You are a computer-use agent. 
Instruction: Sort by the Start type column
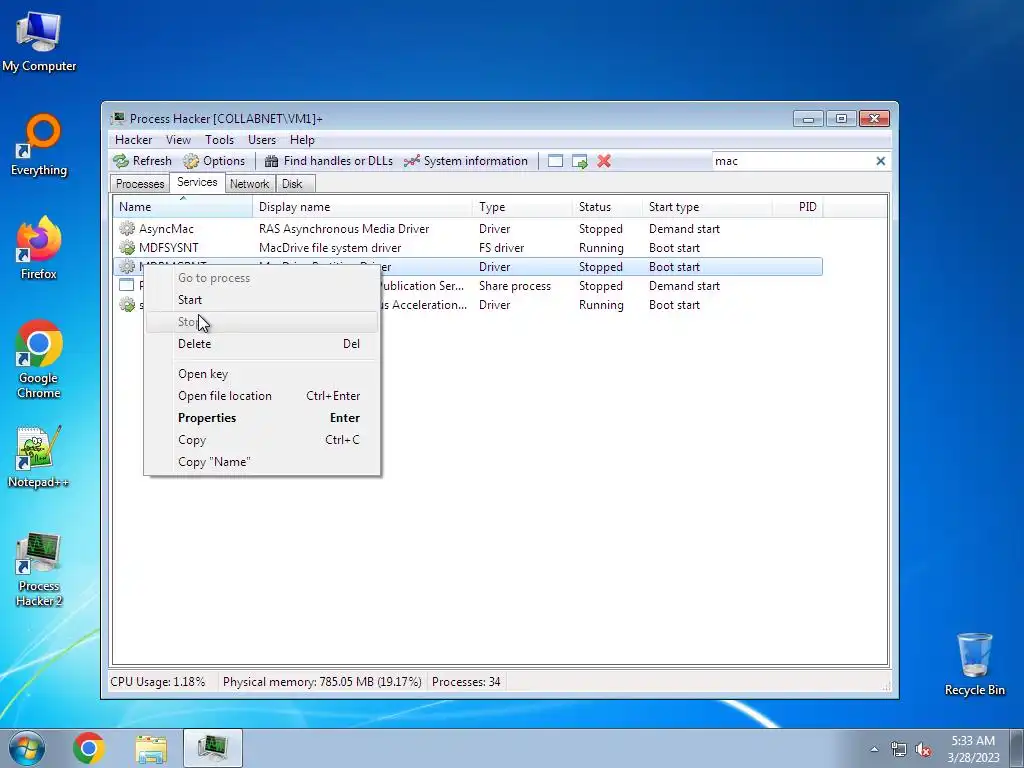[707, 206]
